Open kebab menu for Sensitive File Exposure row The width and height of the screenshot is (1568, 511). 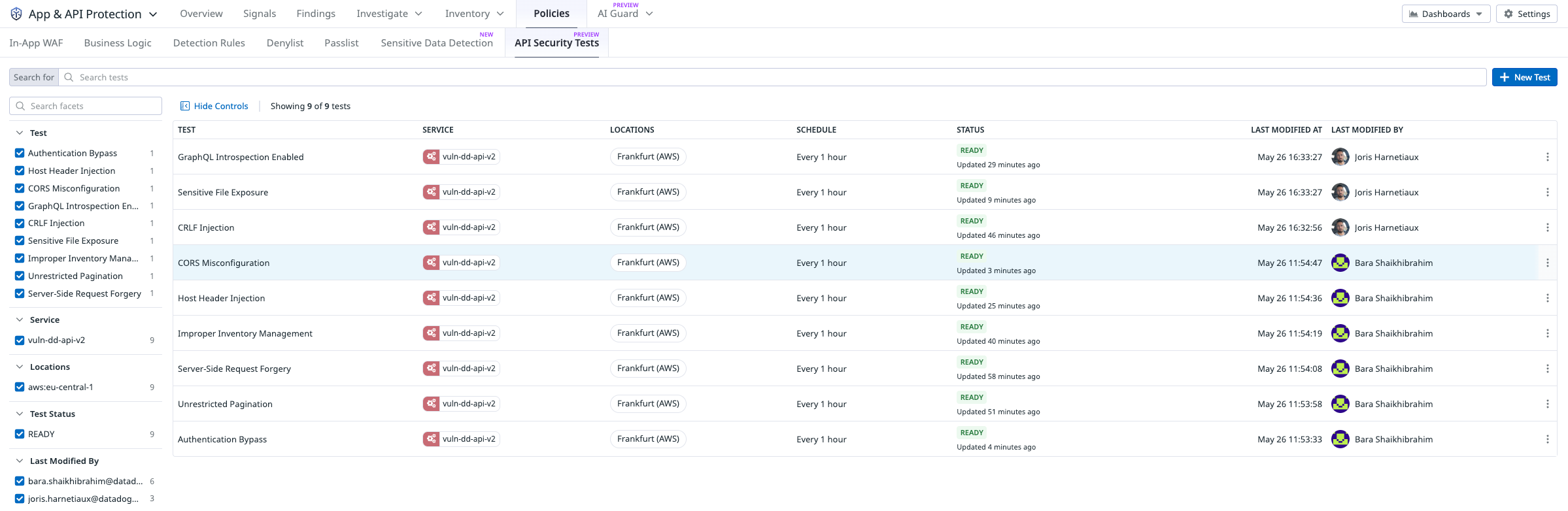coord(1547,192)
